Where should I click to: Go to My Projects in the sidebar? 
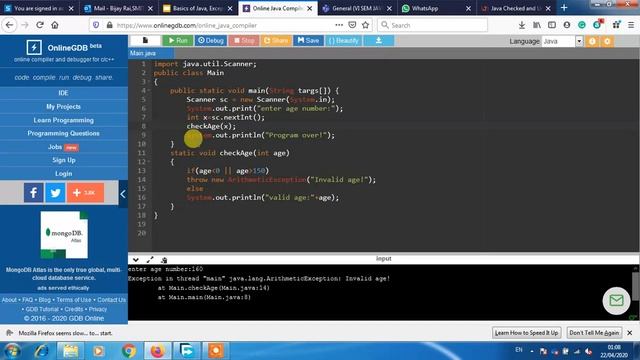point(64,107)
